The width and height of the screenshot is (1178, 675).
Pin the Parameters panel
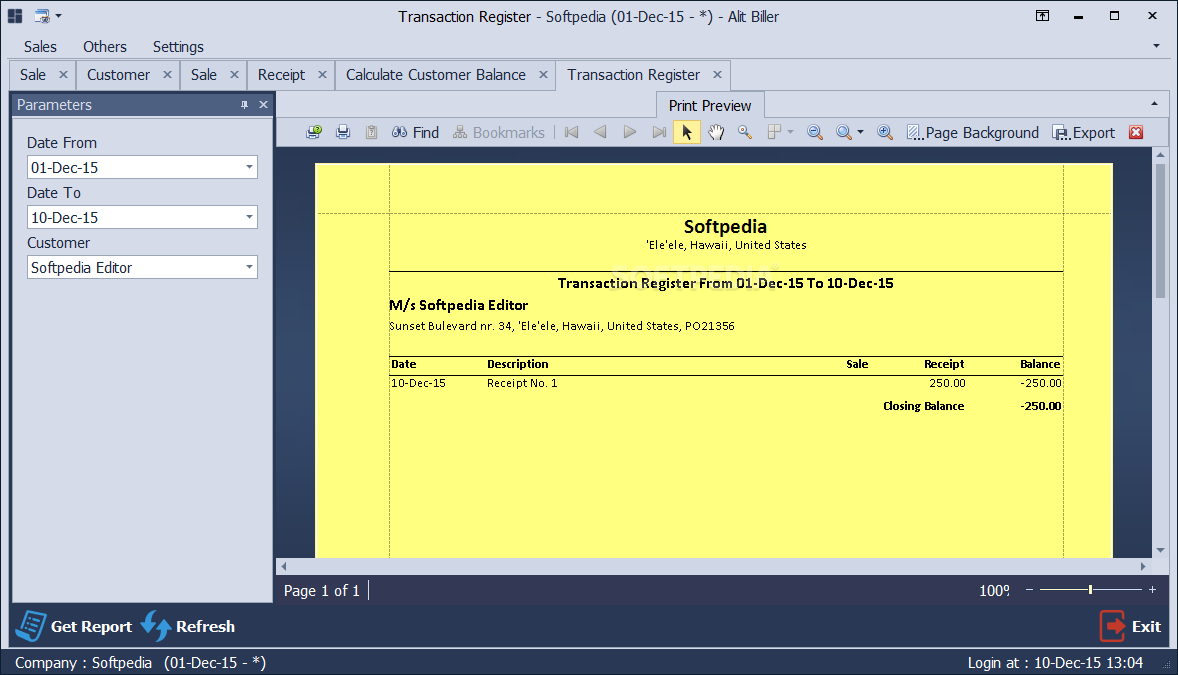(244, 104)
